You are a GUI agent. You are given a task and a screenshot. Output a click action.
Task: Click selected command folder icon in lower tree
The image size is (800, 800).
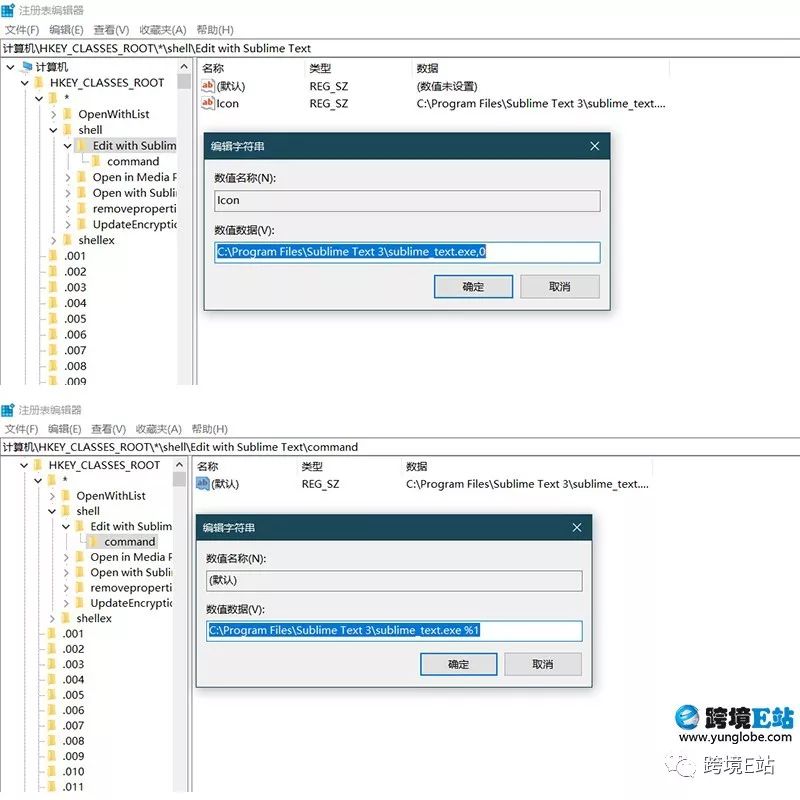(94, 541)
